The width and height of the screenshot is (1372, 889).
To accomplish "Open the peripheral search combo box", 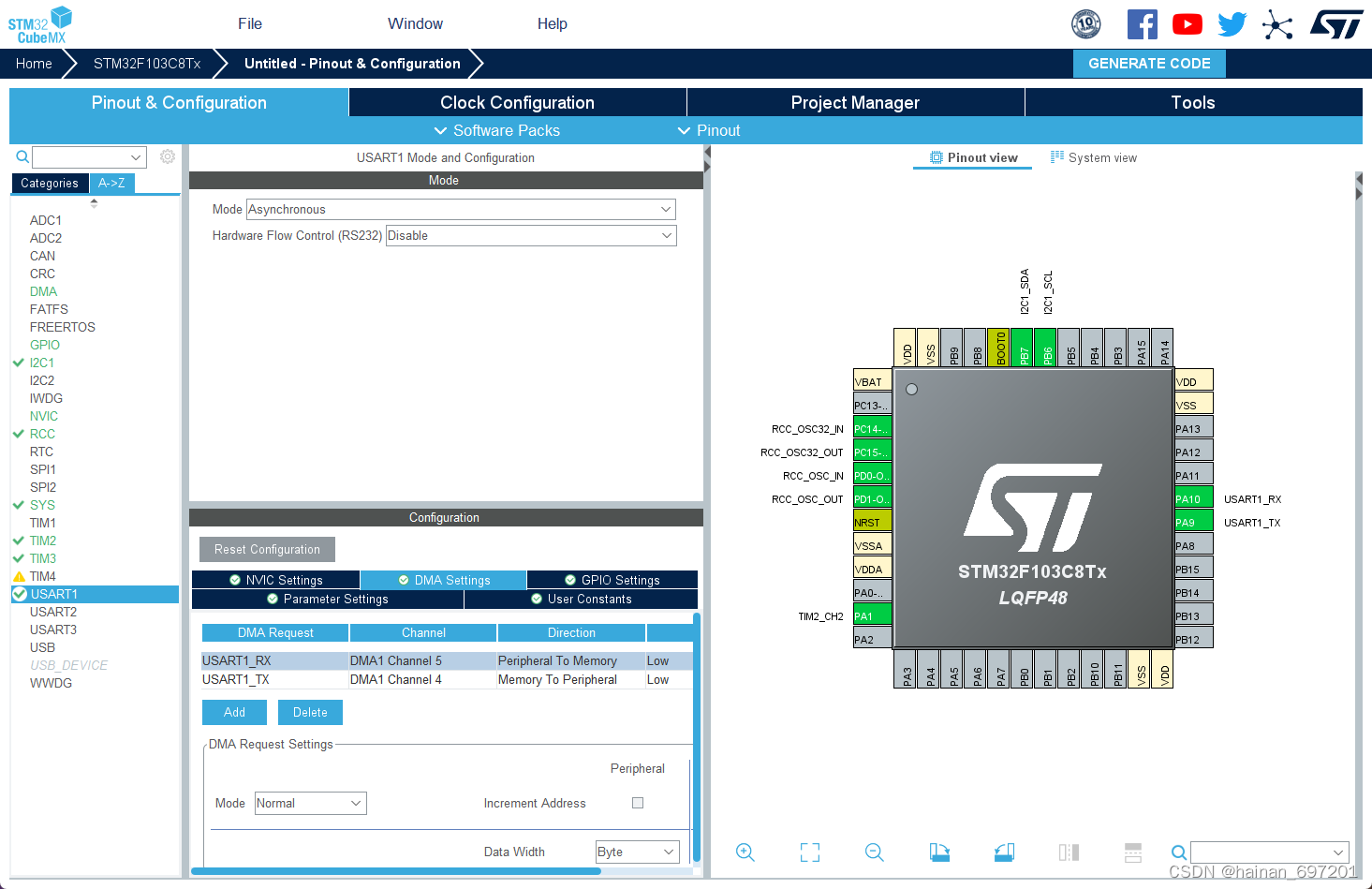I will [89, 156].
